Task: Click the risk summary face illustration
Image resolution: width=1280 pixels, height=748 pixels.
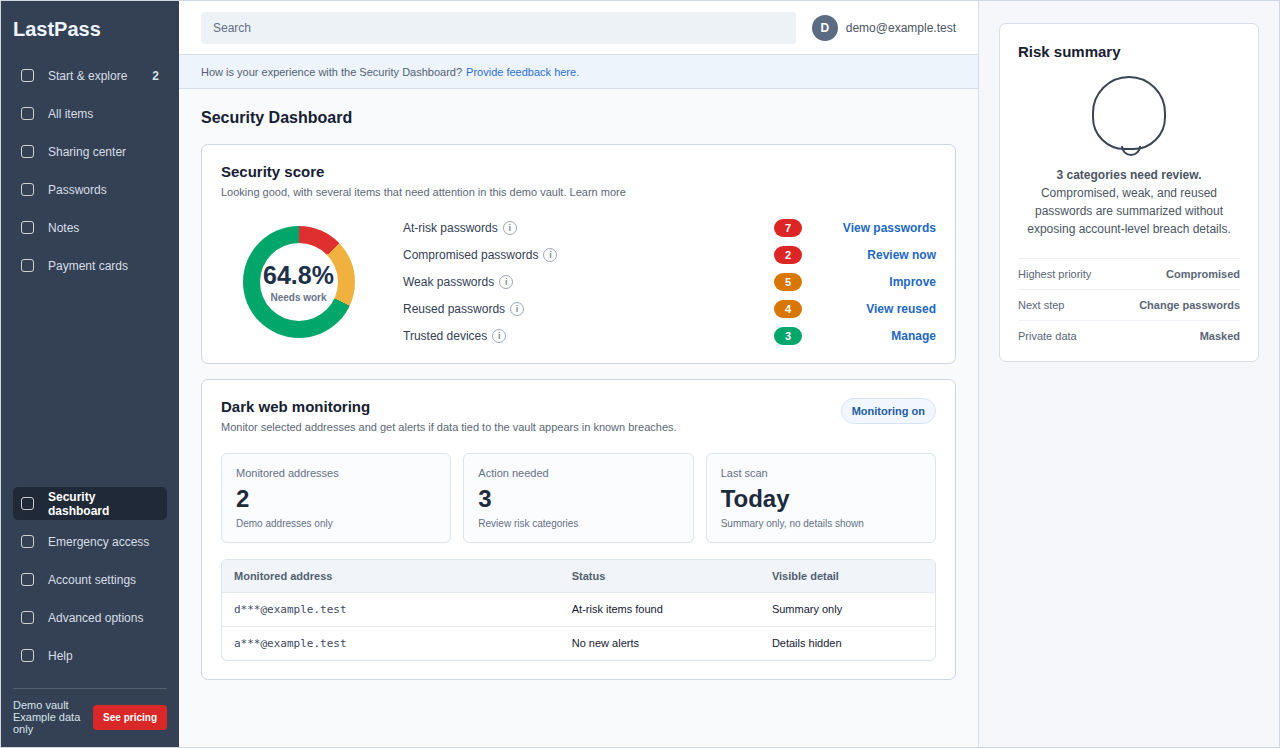Action: tap(1129, 115)
